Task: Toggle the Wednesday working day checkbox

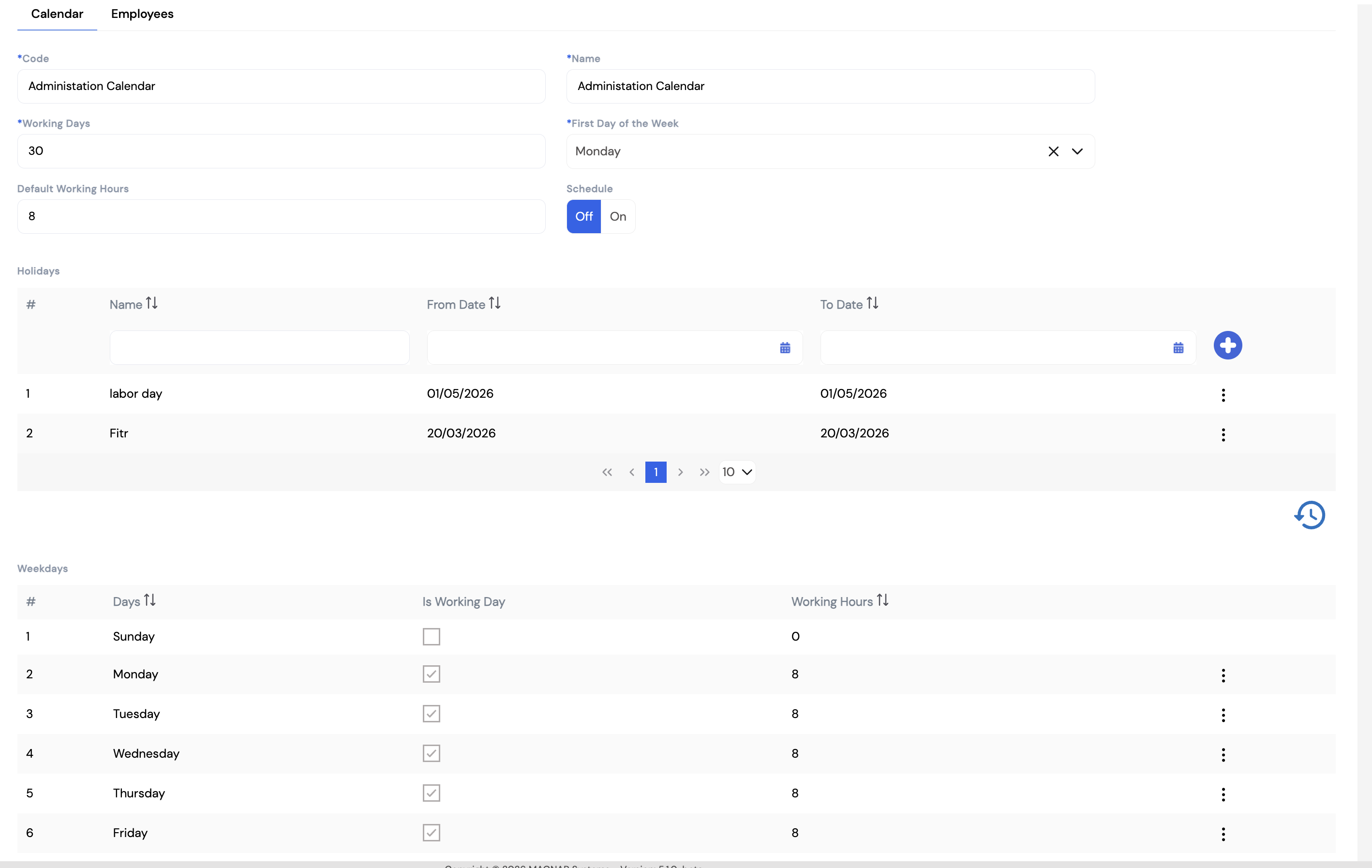Action: point(432,753)
